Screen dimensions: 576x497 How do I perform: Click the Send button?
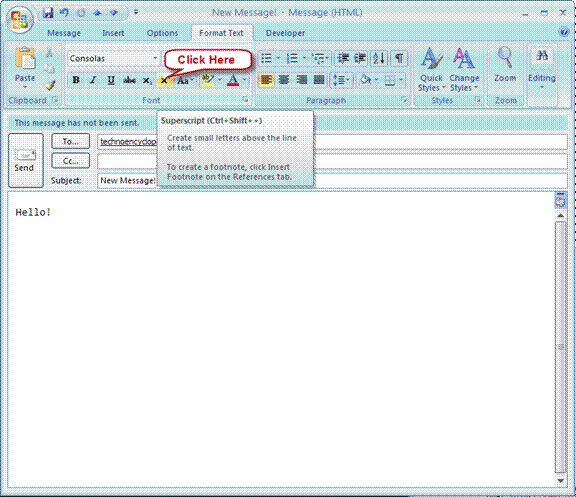click(26, 161)
